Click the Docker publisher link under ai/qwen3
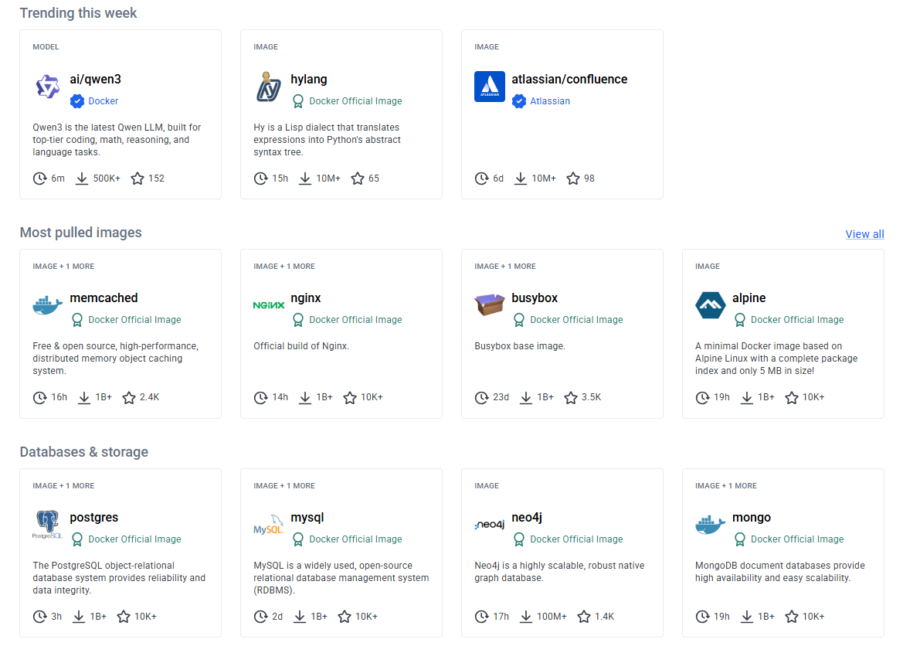Viewport: 920px width, 646px height. click(x=103, y=101)
